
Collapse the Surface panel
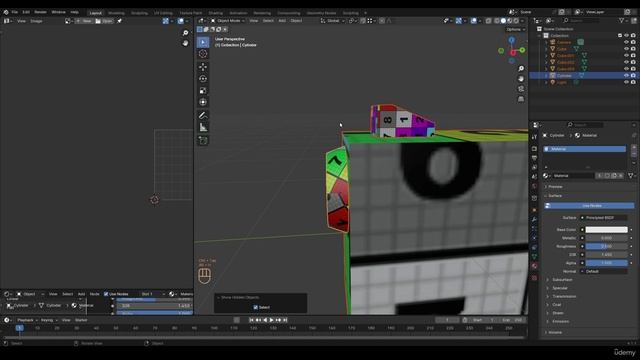[x=555, y=196]
